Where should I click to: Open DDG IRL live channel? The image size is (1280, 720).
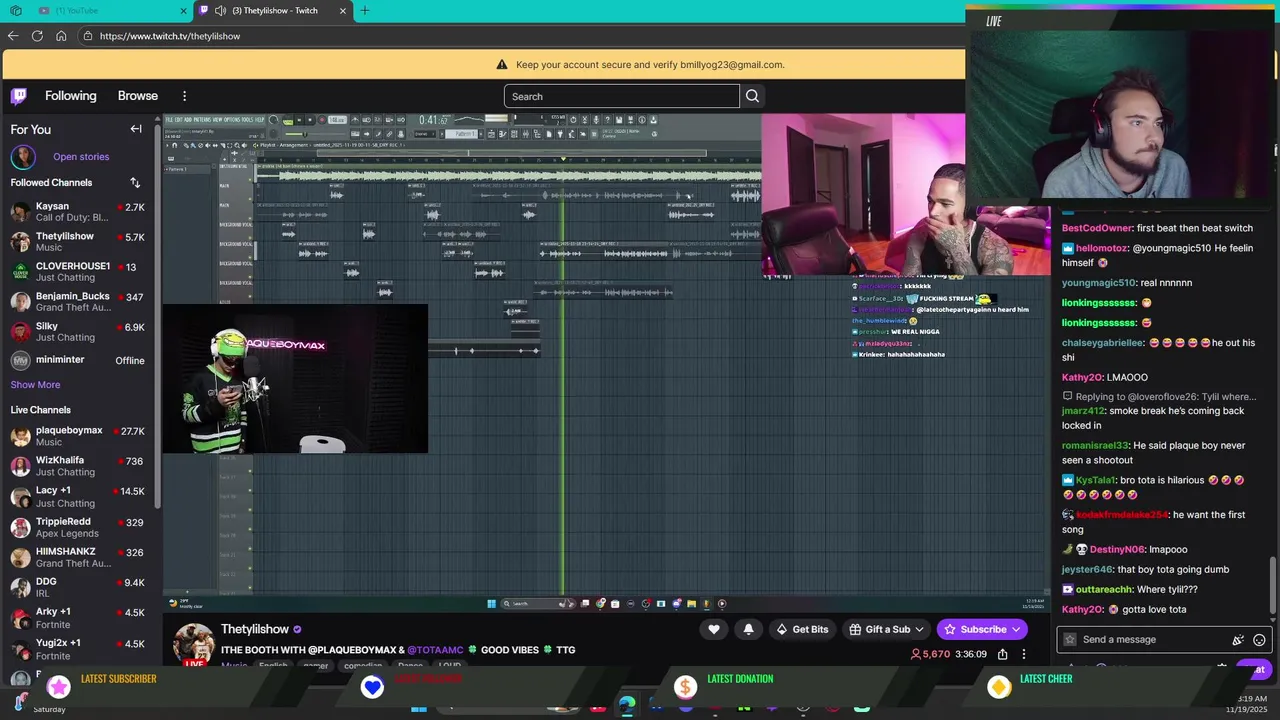coord(78,587)
